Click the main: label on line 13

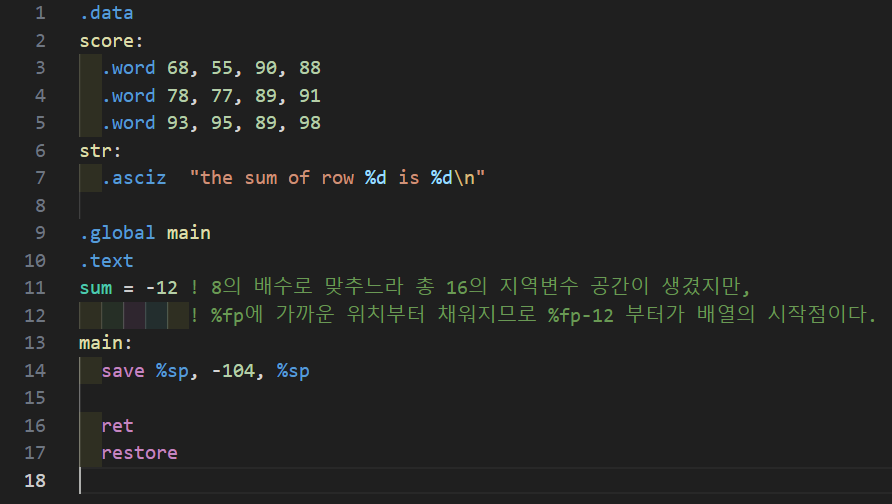coord(106,343)
